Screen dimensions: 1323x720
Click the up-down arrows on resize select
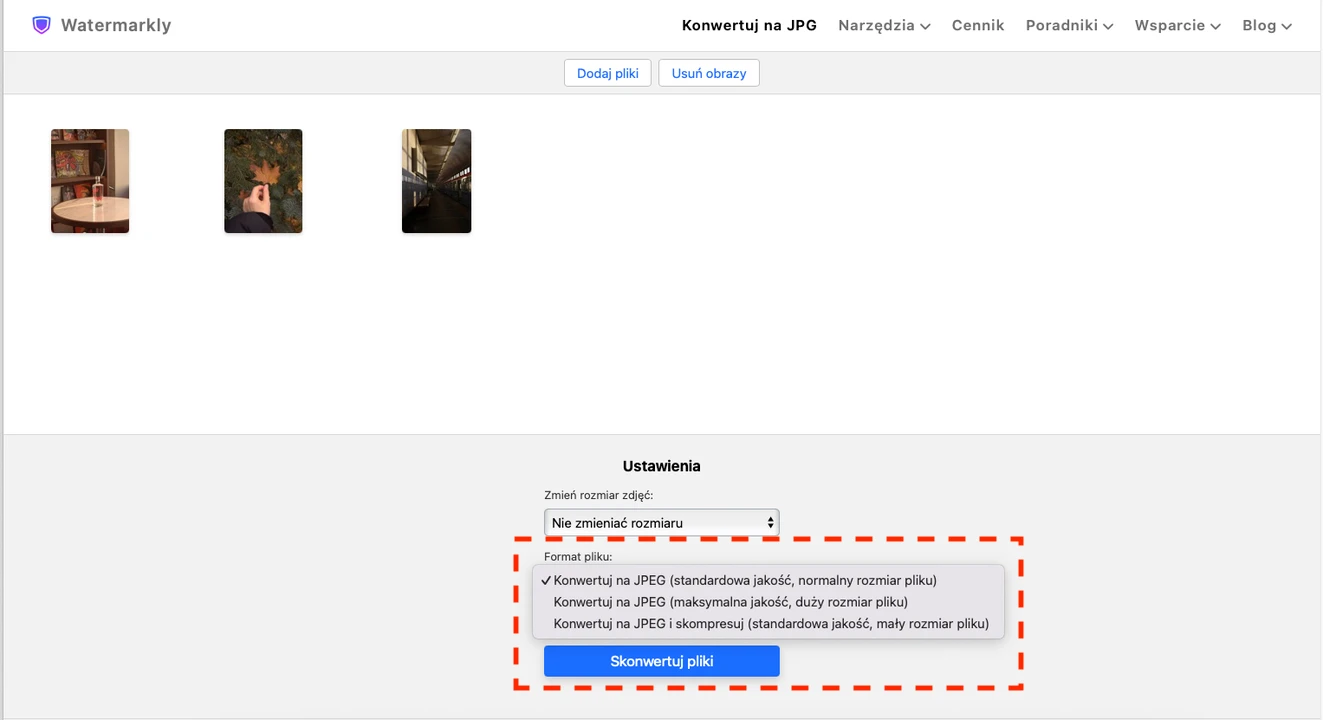(x=770, y=522)
